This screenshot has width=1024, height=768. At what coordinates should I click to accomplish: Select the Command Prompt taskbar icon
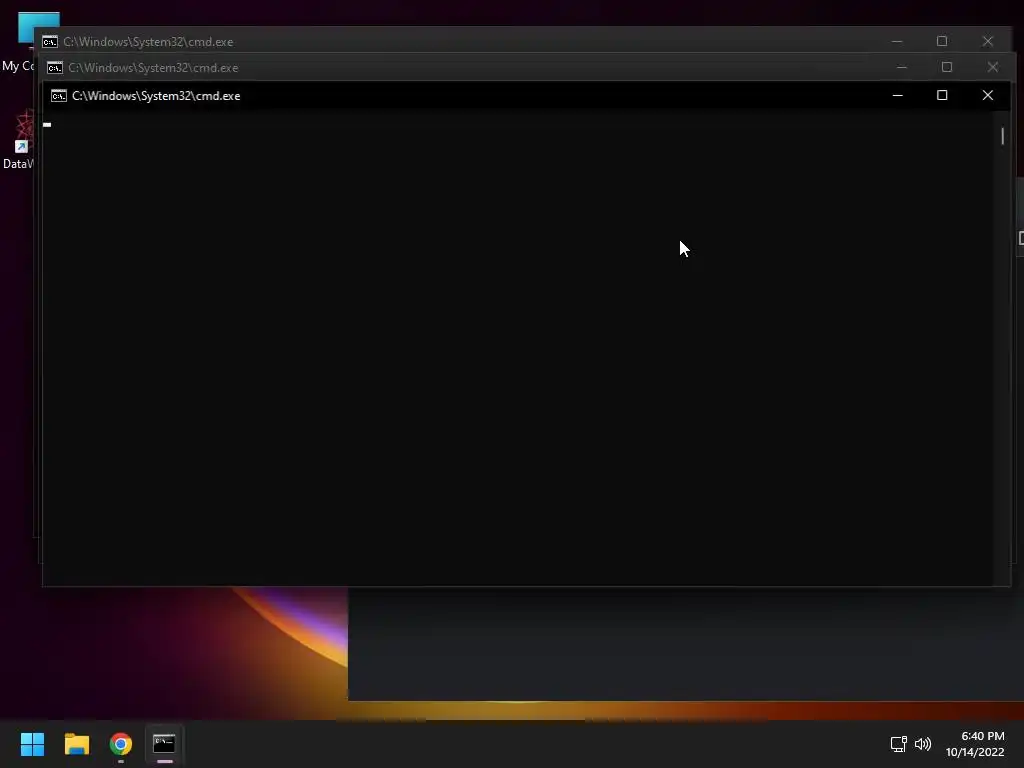(x=164, y=744)
